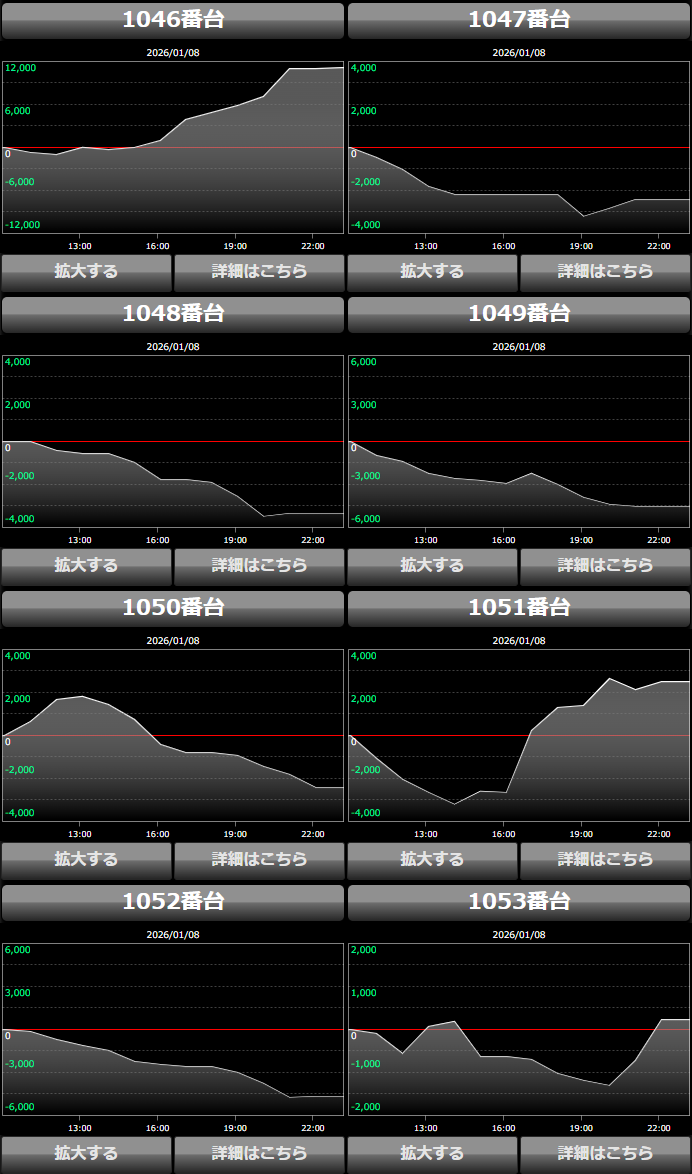Click 拡大する under machine 1050

coord(86,859)
